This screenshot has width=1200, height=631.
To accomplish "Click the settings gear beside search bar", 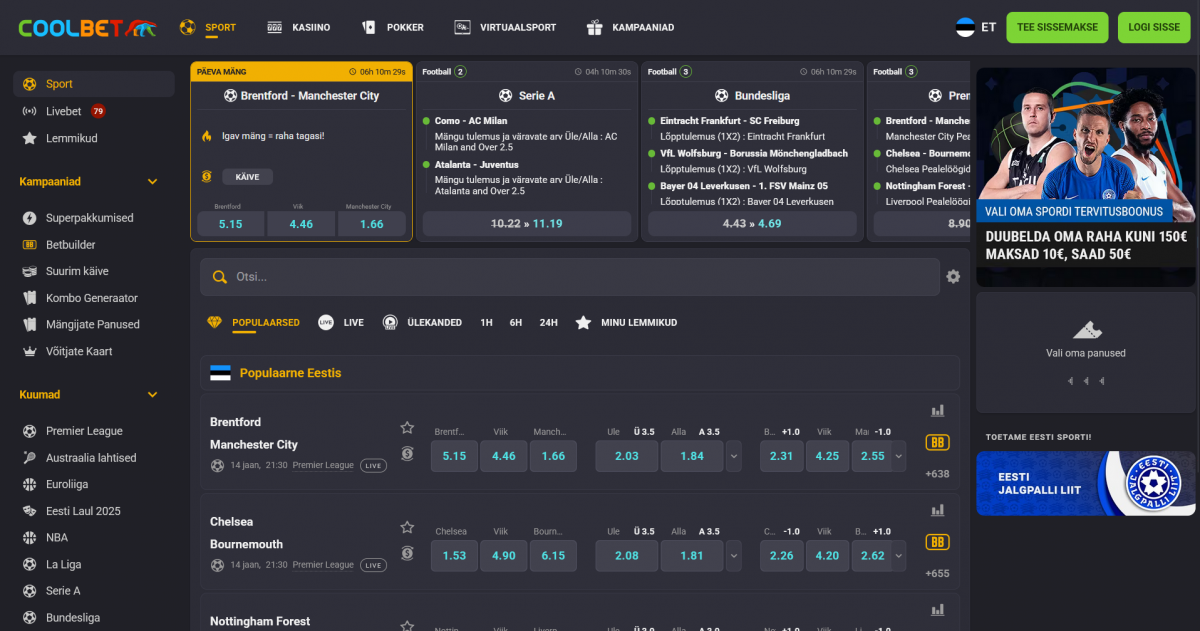I will click(x=953, y=277).
